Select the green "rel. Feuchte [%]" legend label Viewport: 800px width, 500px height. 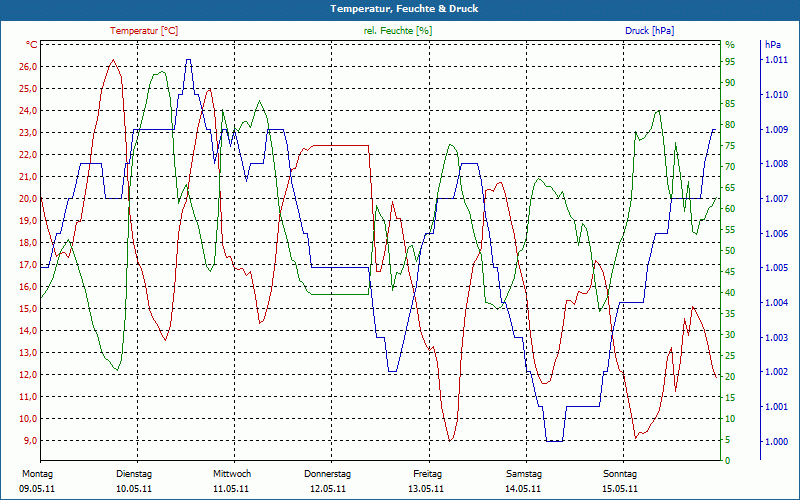pos(397,31)
